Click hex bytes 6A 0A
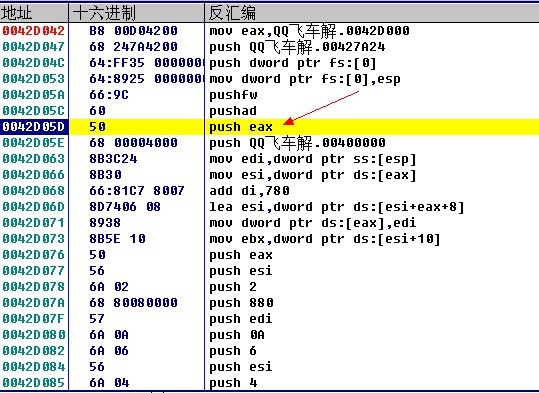 click(109, 335)
